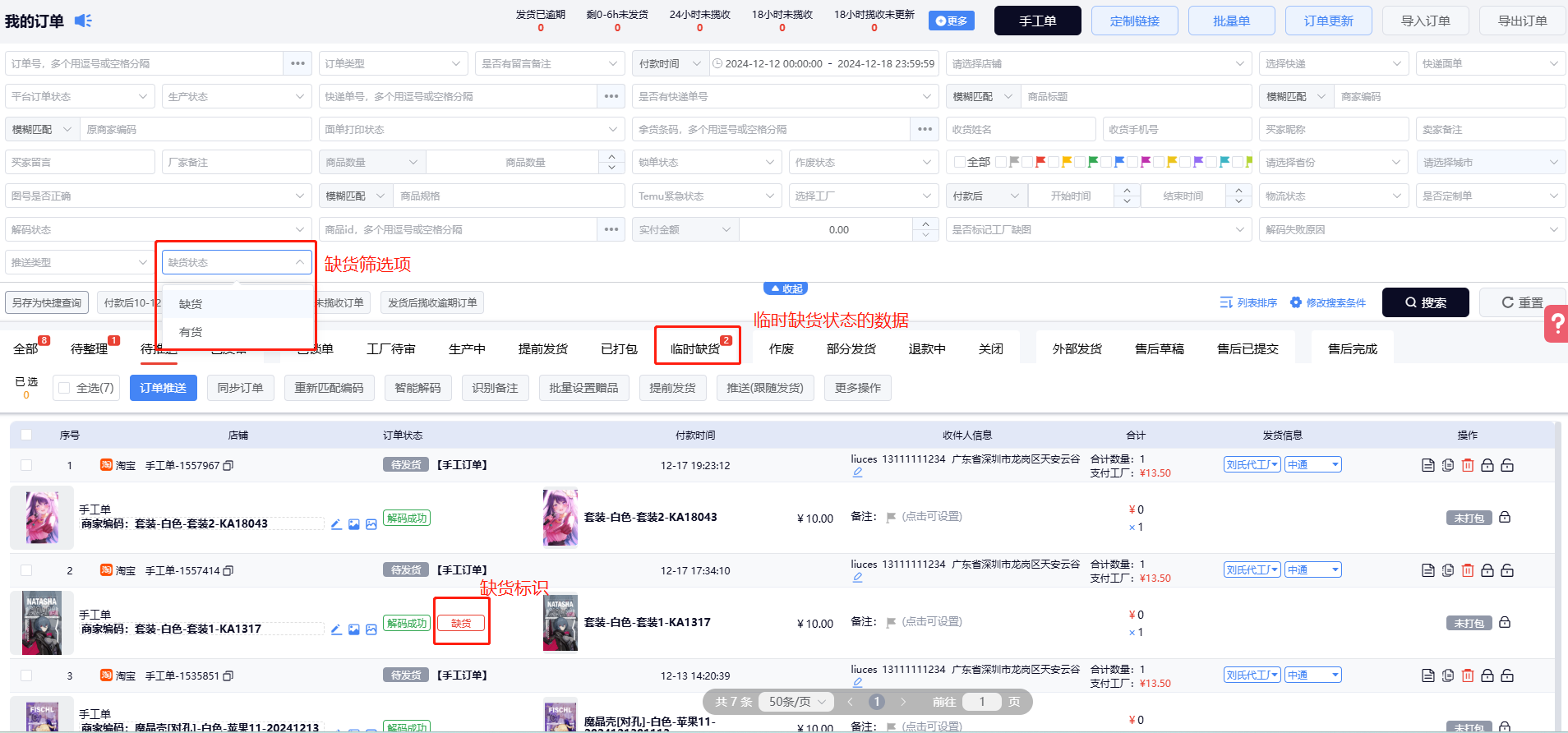Delete order 1535851 with the red trash icon
The width and height of the screenshot is (1568, 733).
point(1468,675)
